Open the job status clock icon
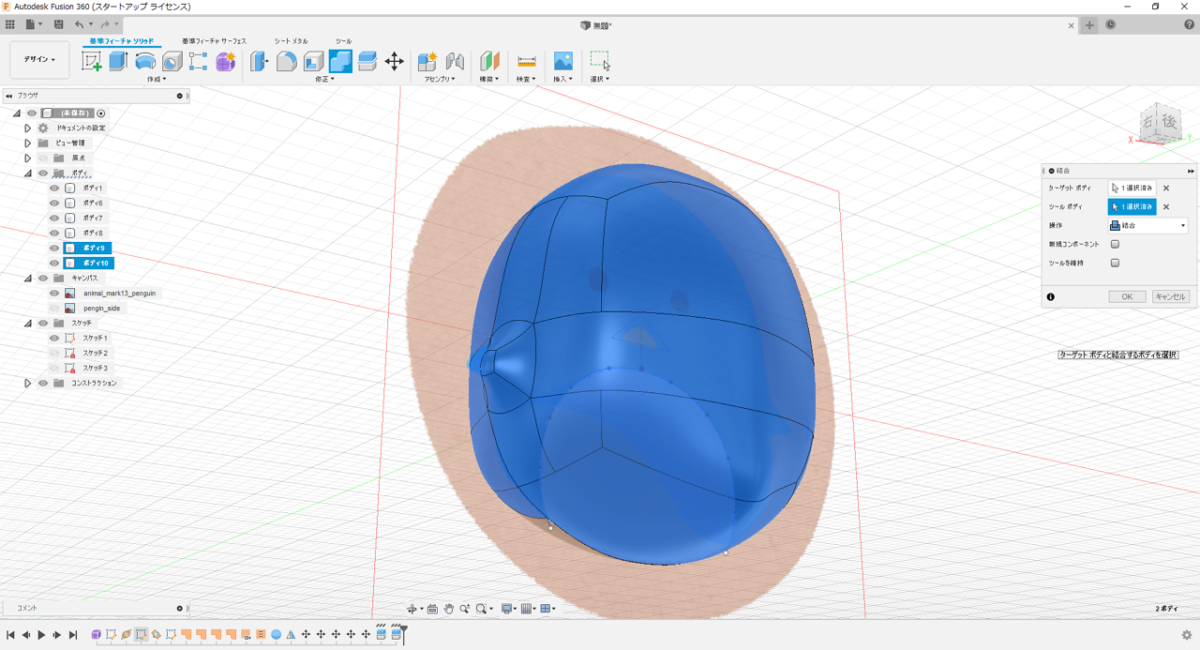Screen dimensions: 1200x650 [1112, 25]
